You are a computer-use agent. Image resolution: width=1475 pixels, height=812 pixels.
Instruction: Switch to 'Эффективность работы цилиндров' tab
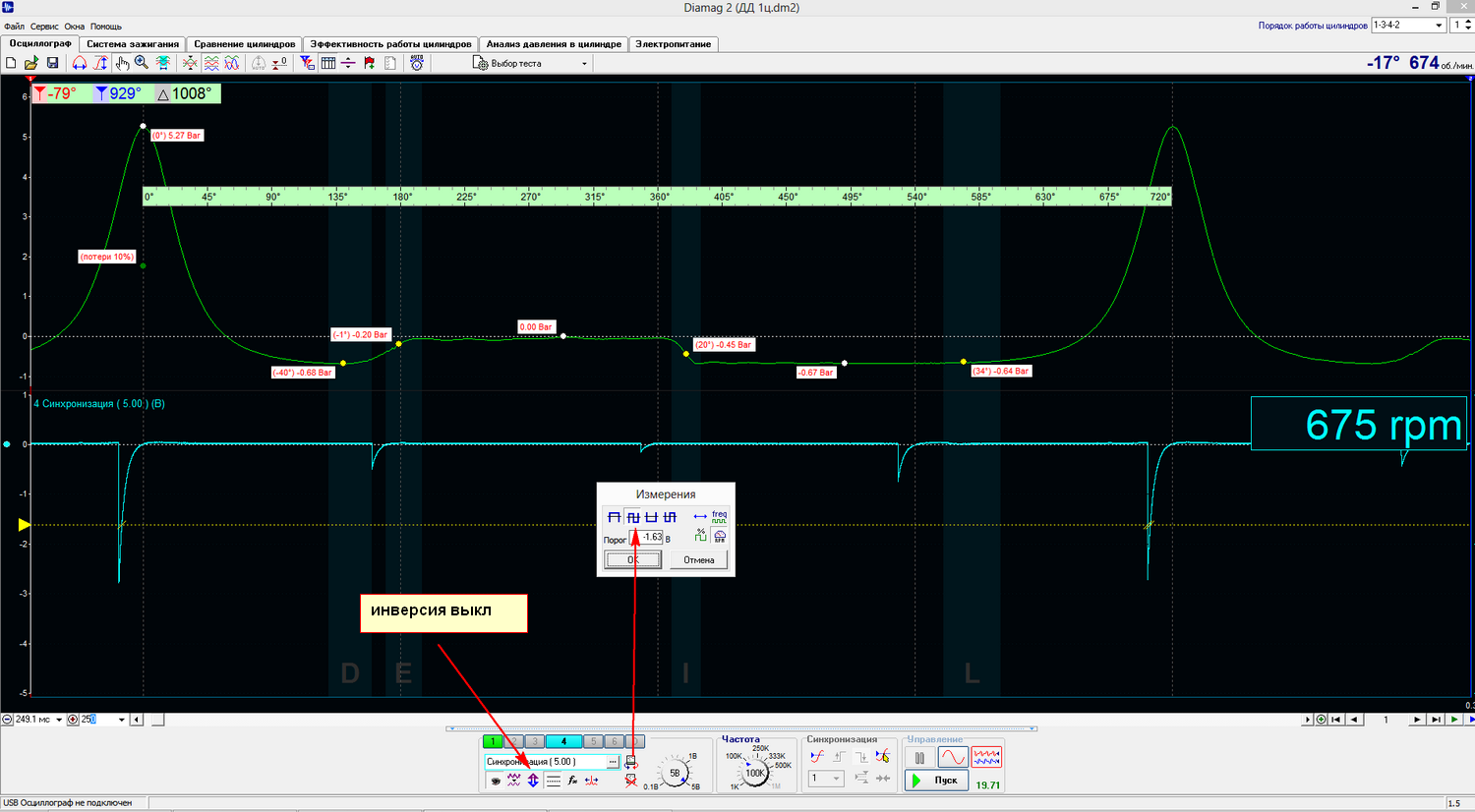click(390, 44)
